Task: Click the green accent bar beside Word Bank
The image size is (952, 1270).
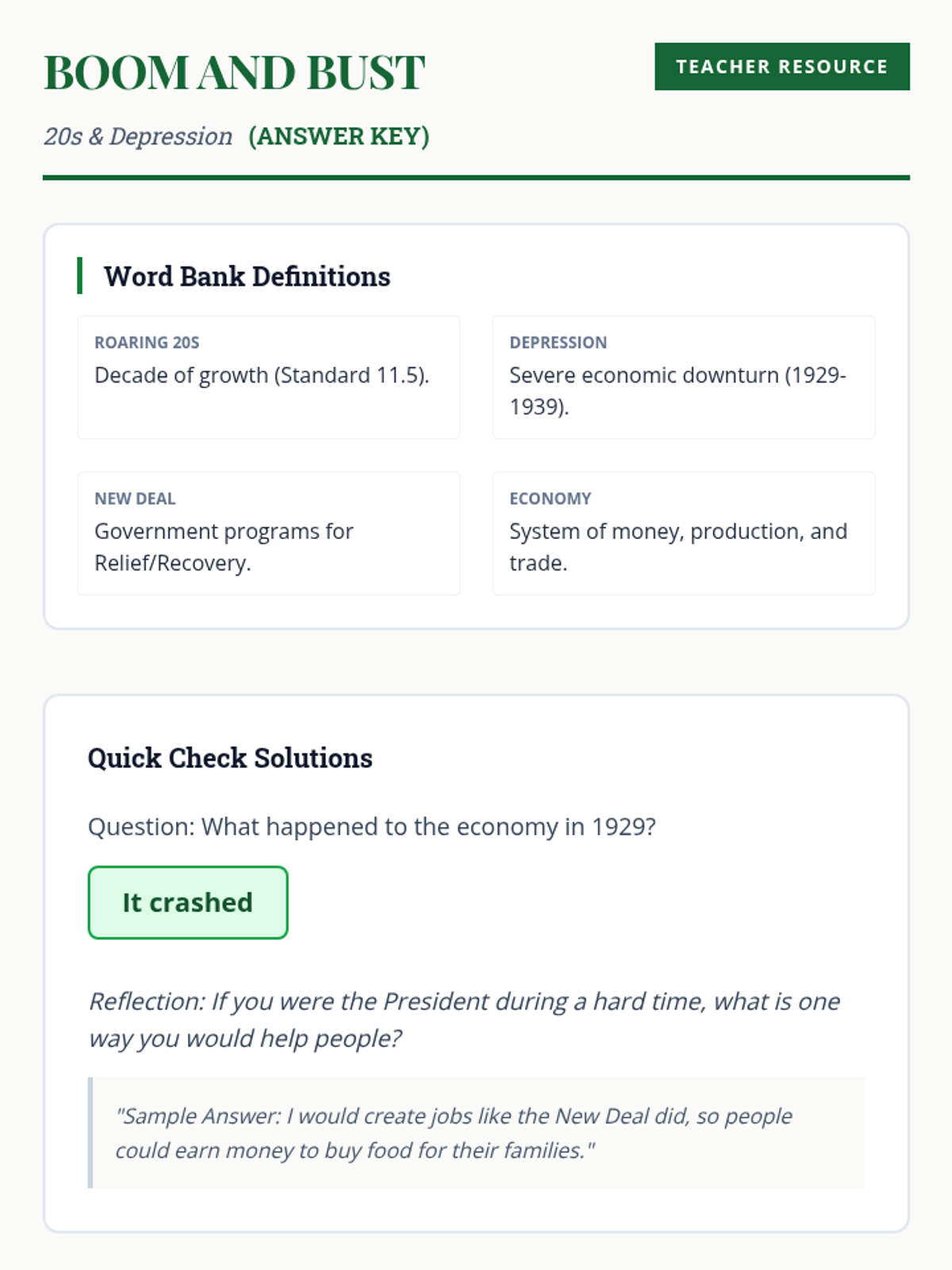Action: (79, 275)
